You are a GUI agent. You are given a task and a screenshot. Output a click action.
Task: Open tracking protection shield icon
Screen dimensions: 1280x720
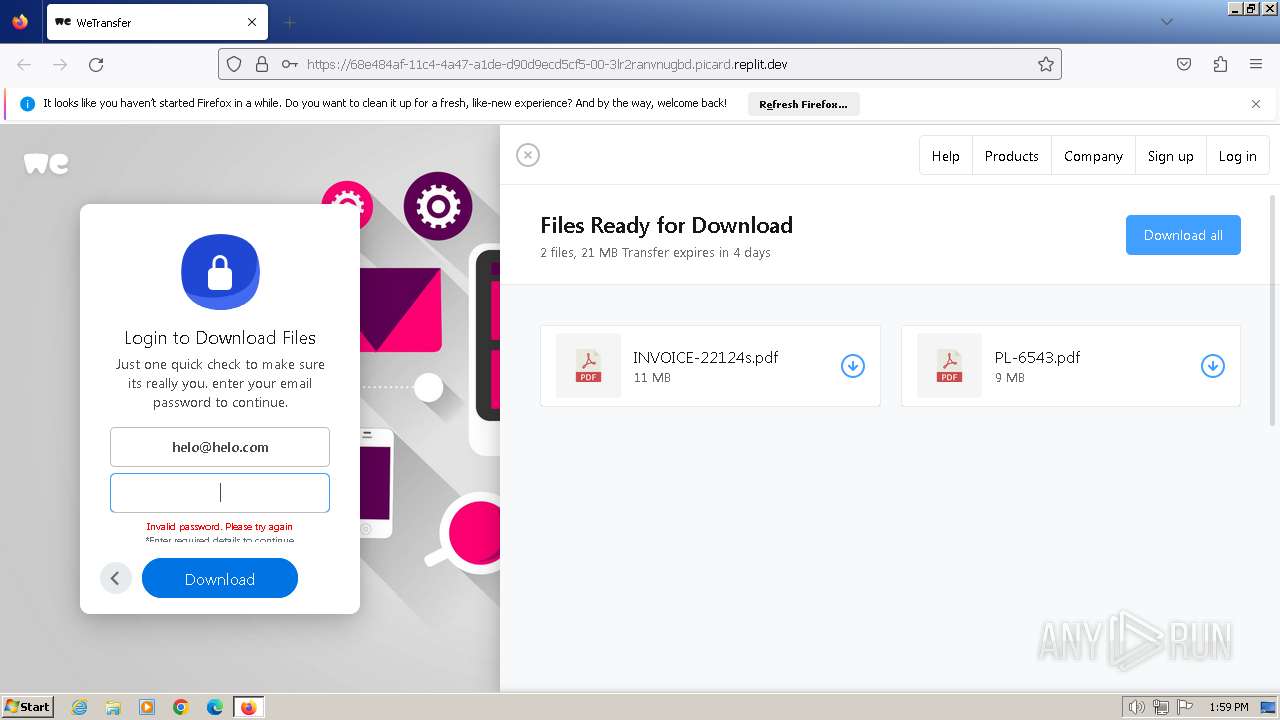234,64
